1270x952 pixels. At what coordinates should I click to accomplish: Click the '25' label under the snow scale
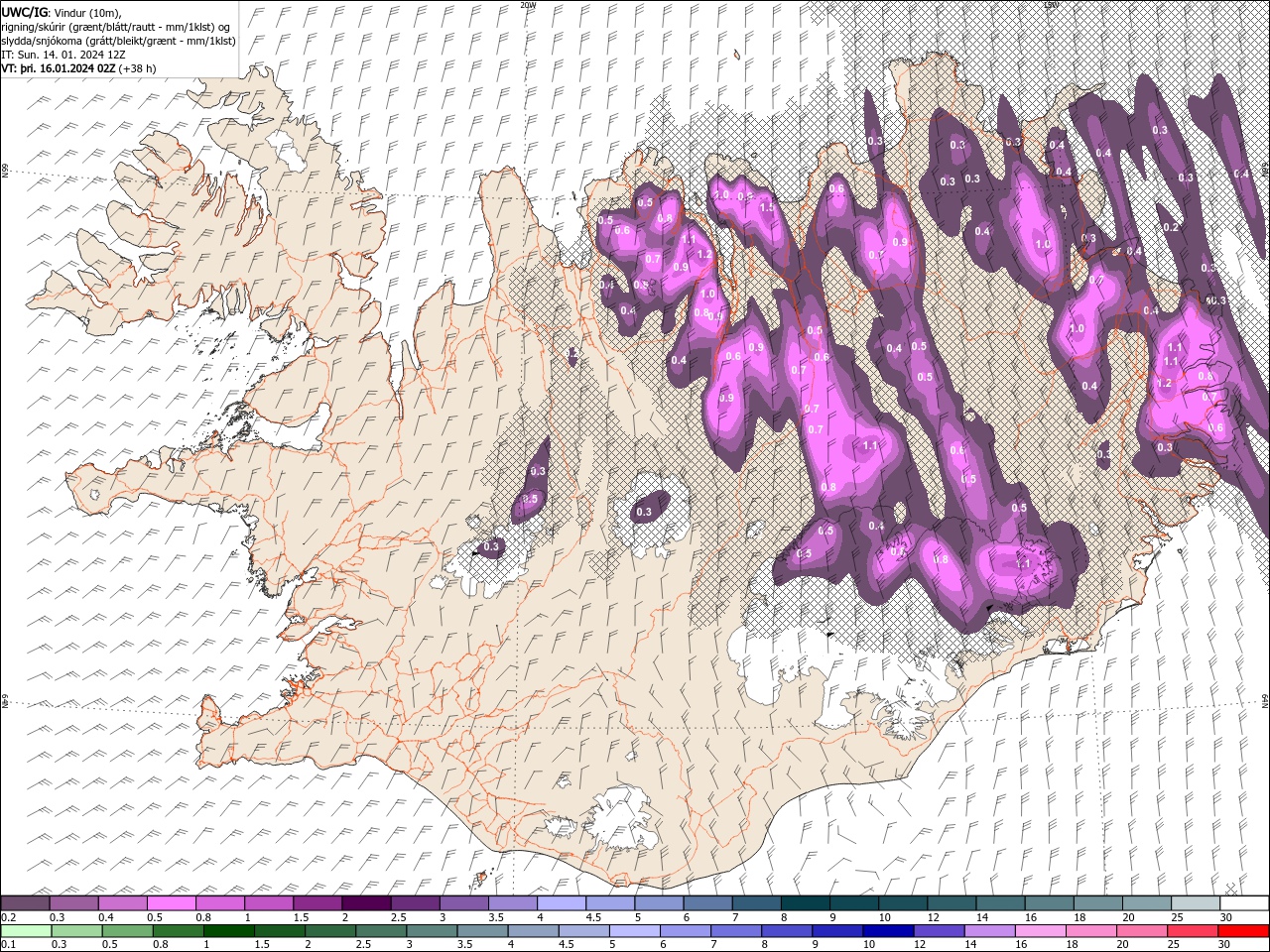tap(1177, 917)
